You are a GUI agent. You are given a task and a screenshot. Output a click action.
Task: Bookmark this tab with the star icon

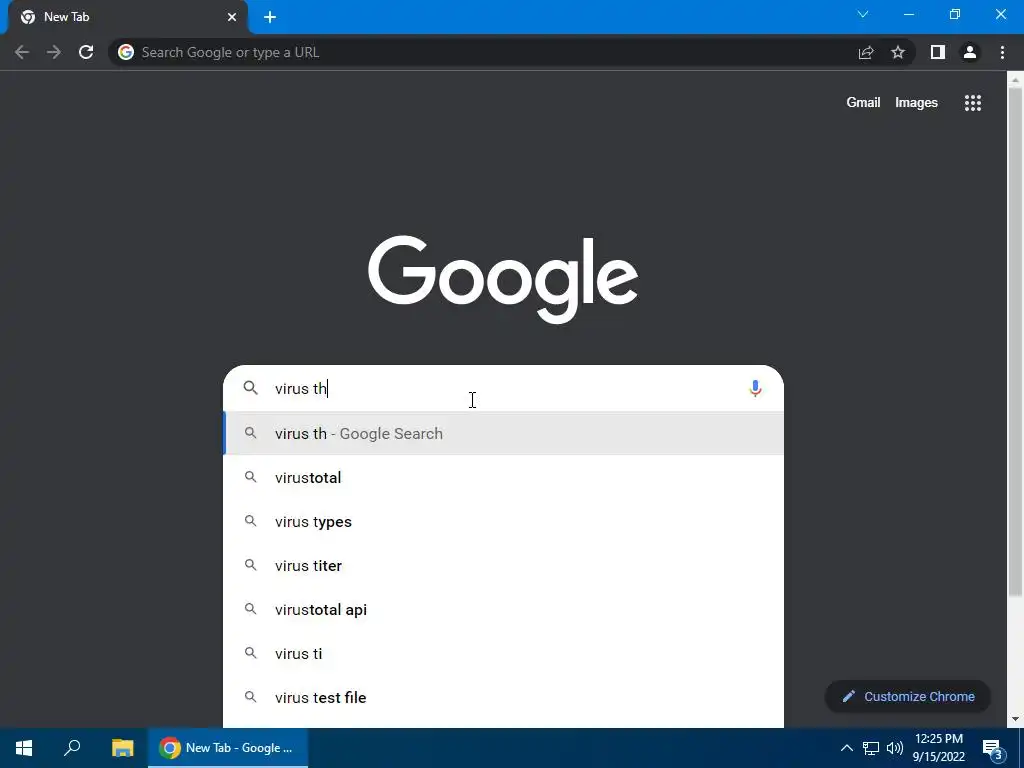pos(898,52)
